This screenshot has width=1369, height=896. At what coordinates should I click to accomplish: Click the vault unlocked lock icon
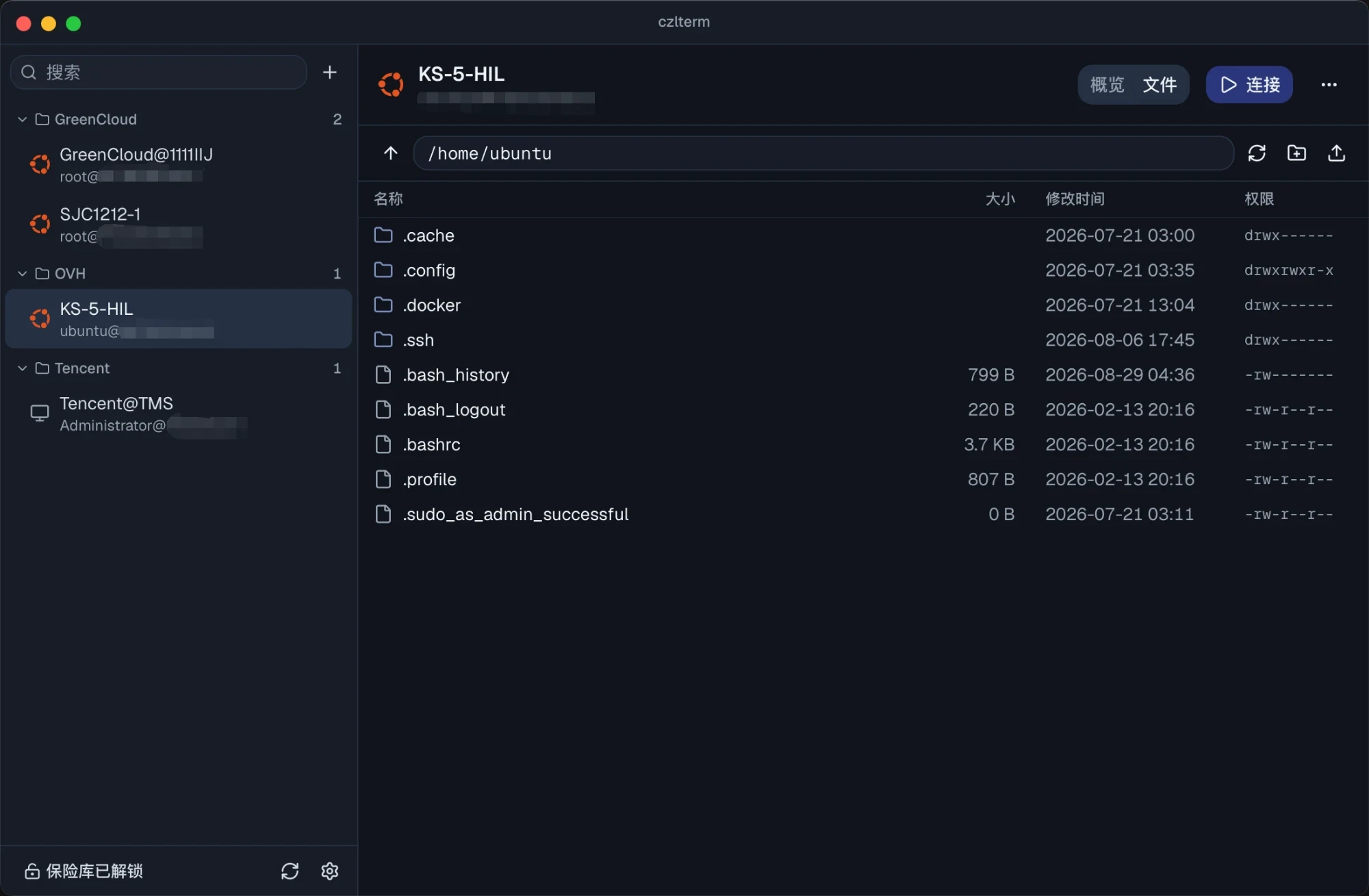coord(31,871)
